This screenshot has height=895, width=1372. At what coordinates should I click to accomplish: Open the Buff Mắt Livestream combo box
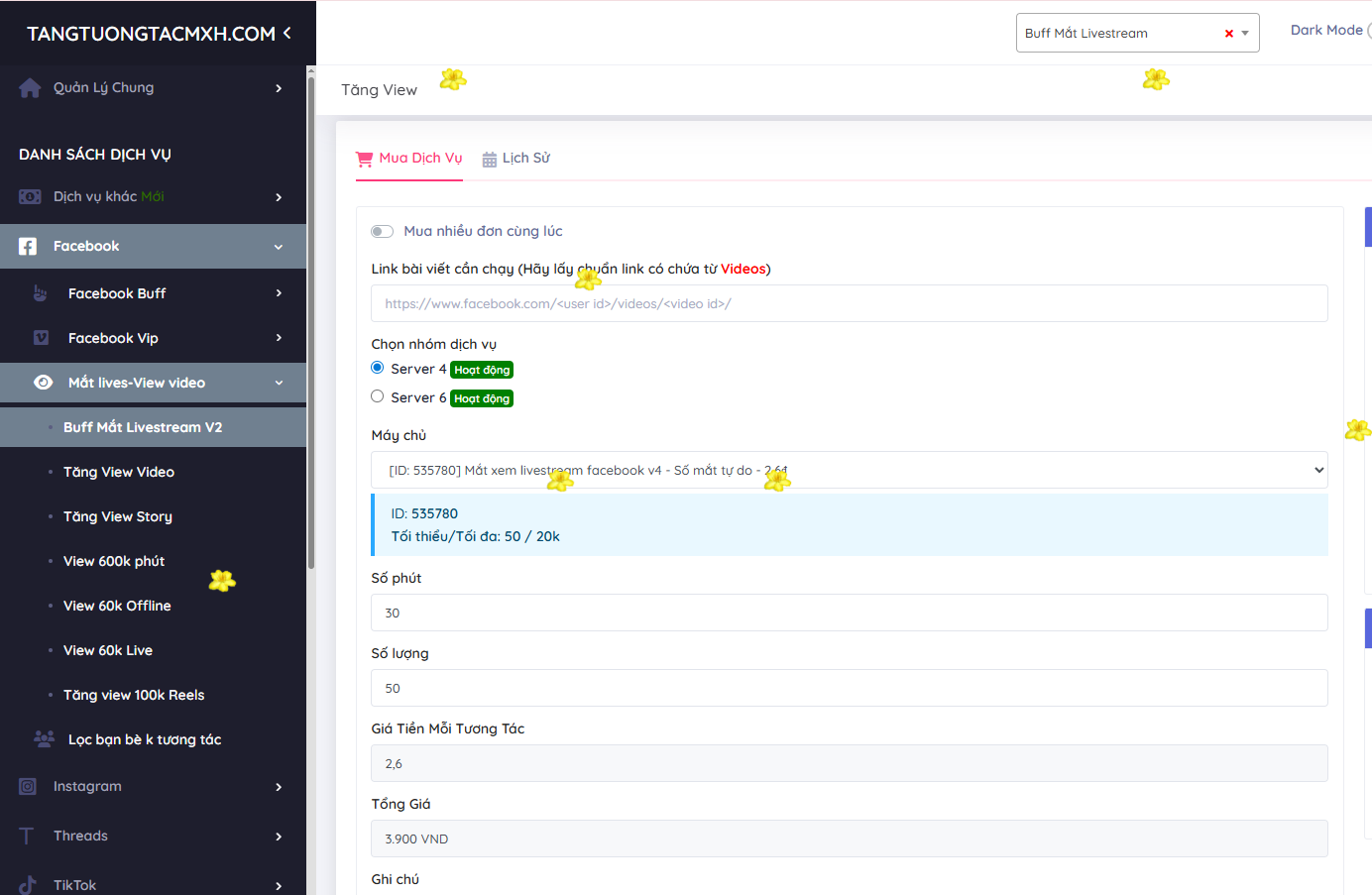[1120, 34]
